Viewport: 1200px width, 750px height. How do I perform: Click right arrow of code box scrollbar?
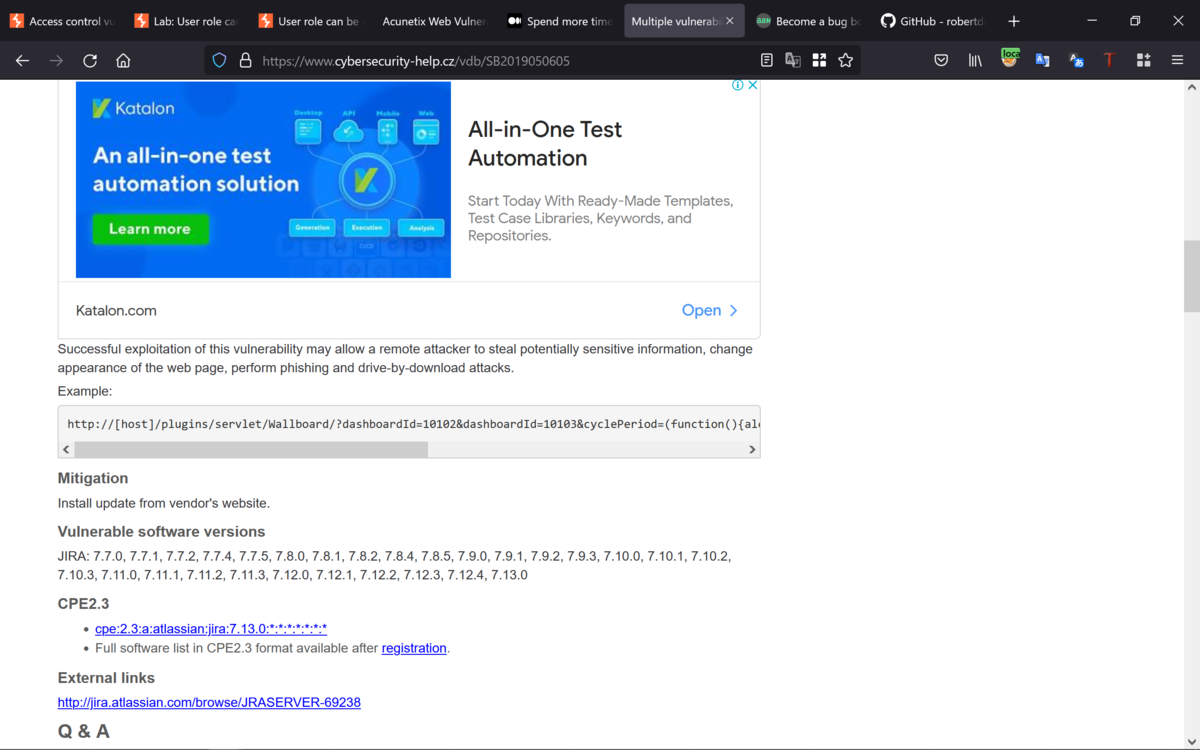[x=752, y=450]
